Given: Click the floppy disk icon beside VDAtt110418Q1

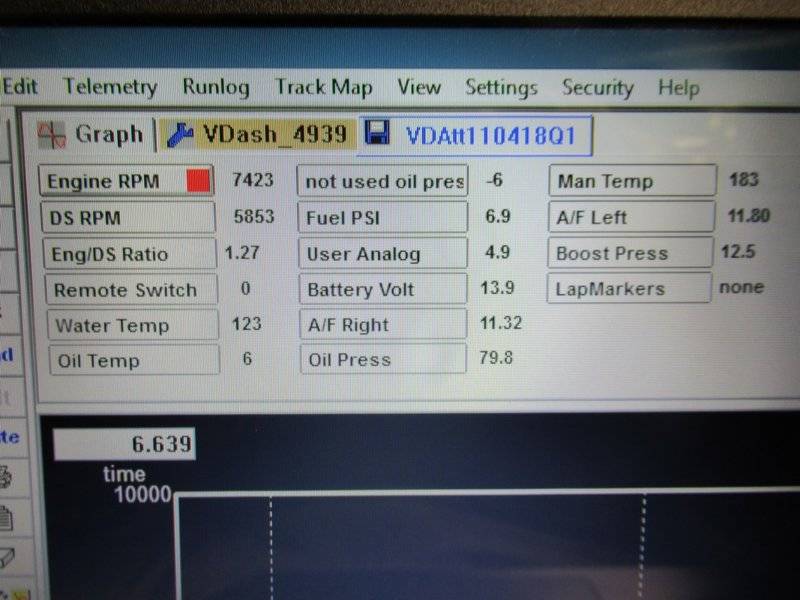Looking at the screenshot, I should (378, 135).
